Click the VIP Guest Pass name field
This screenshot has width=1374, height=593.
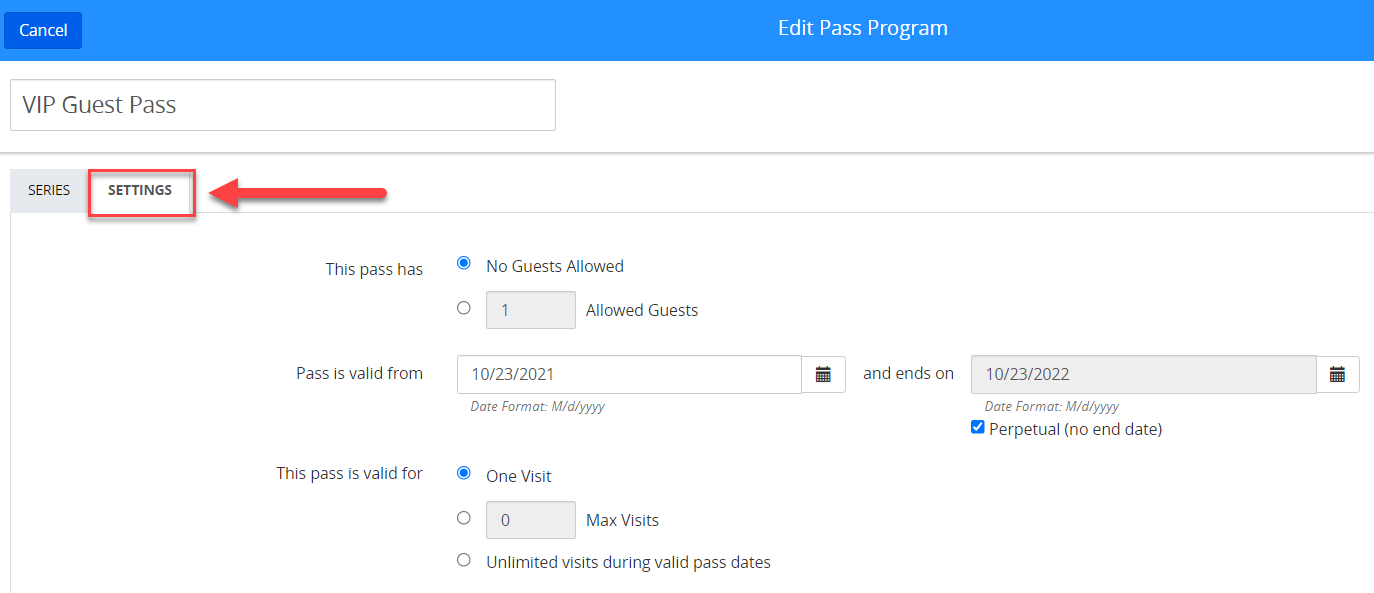[282, 104]
